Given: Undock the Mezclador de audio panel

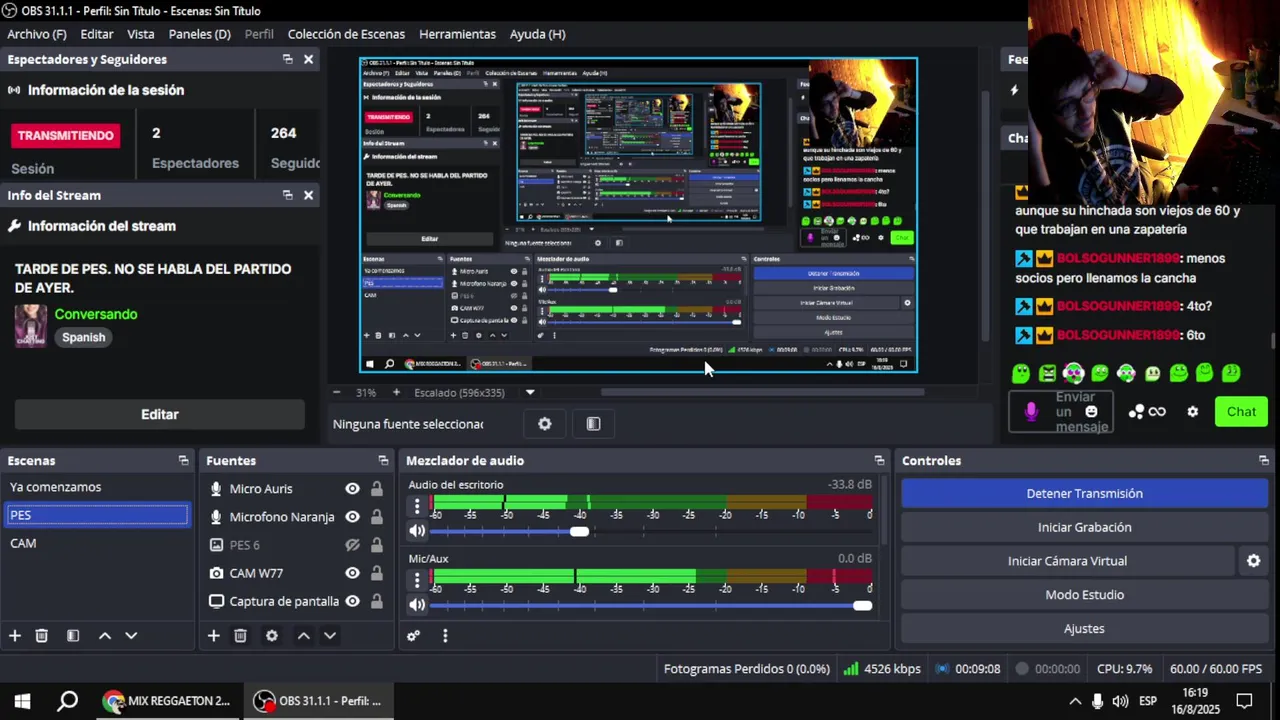Looking at the screenshot, I should pyautogui.click(x=879, y=461).
